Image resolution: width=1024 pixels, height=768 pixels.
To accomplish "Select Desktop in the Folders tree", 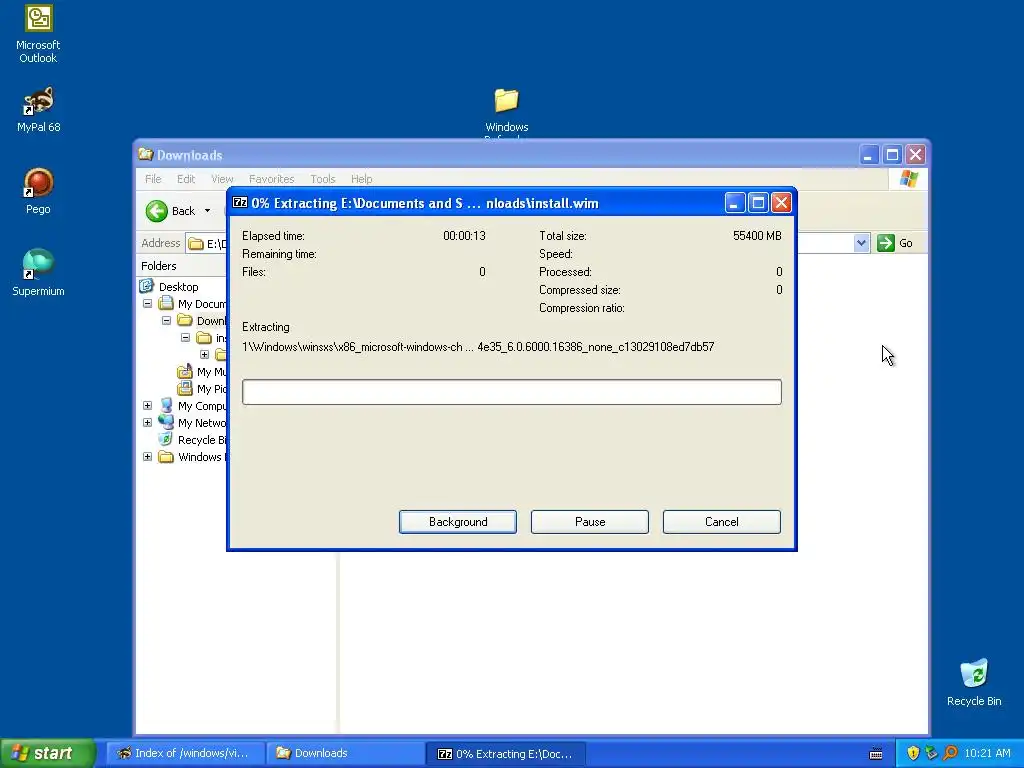I will coord(178,287).
